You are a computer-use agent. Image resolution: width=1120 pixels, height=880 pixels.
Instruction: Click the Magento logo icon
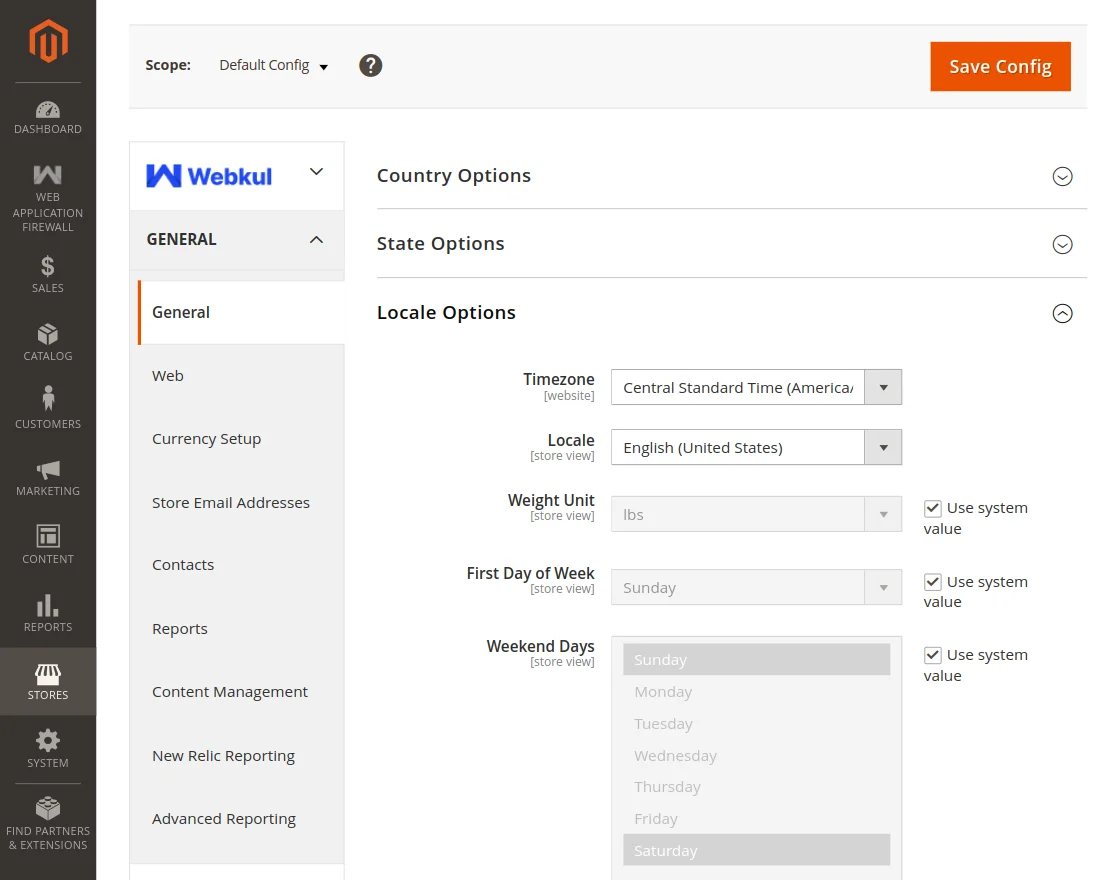click(x=48, y=41)
